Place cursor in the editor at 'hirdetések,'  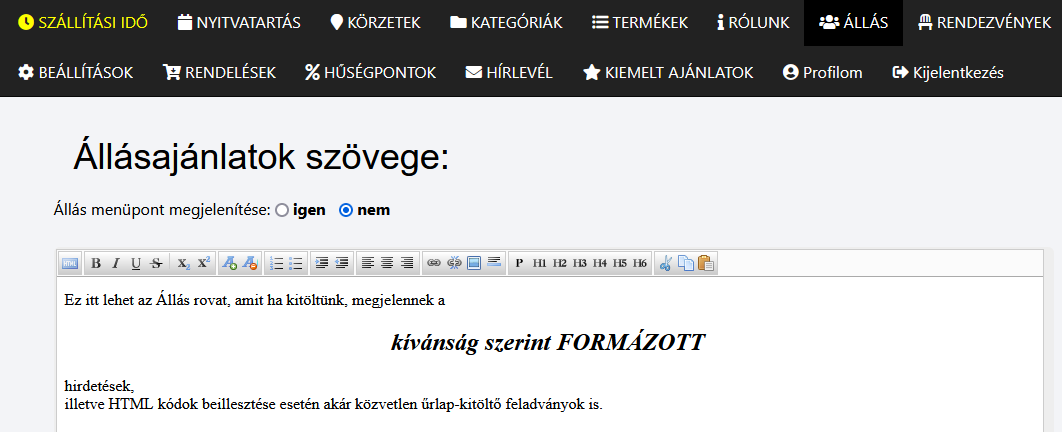pyautogui.click(x=100, y=387)
